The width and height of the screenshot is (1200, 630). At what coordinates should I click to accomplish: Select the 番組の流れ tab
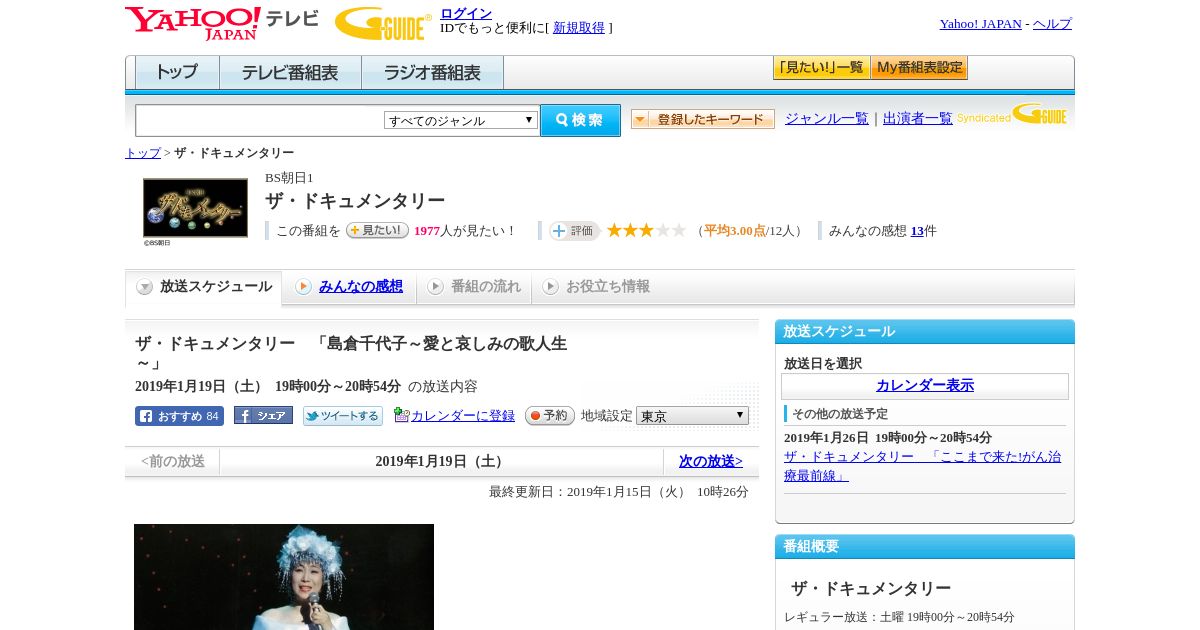[x=474, y=287]
